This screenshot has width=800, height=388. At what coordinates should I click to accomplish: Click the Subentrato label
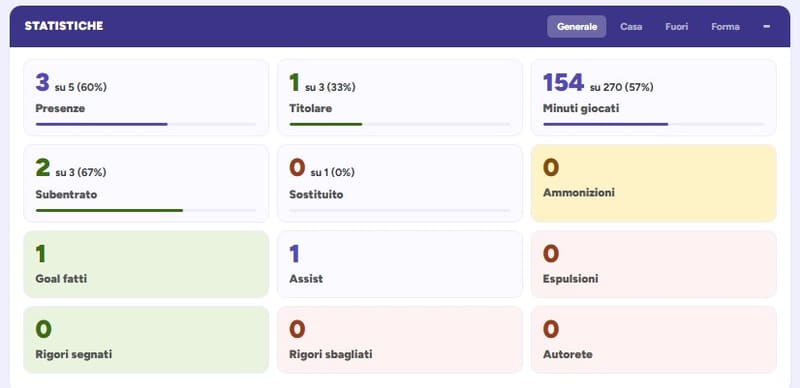(x=66, y=195)
